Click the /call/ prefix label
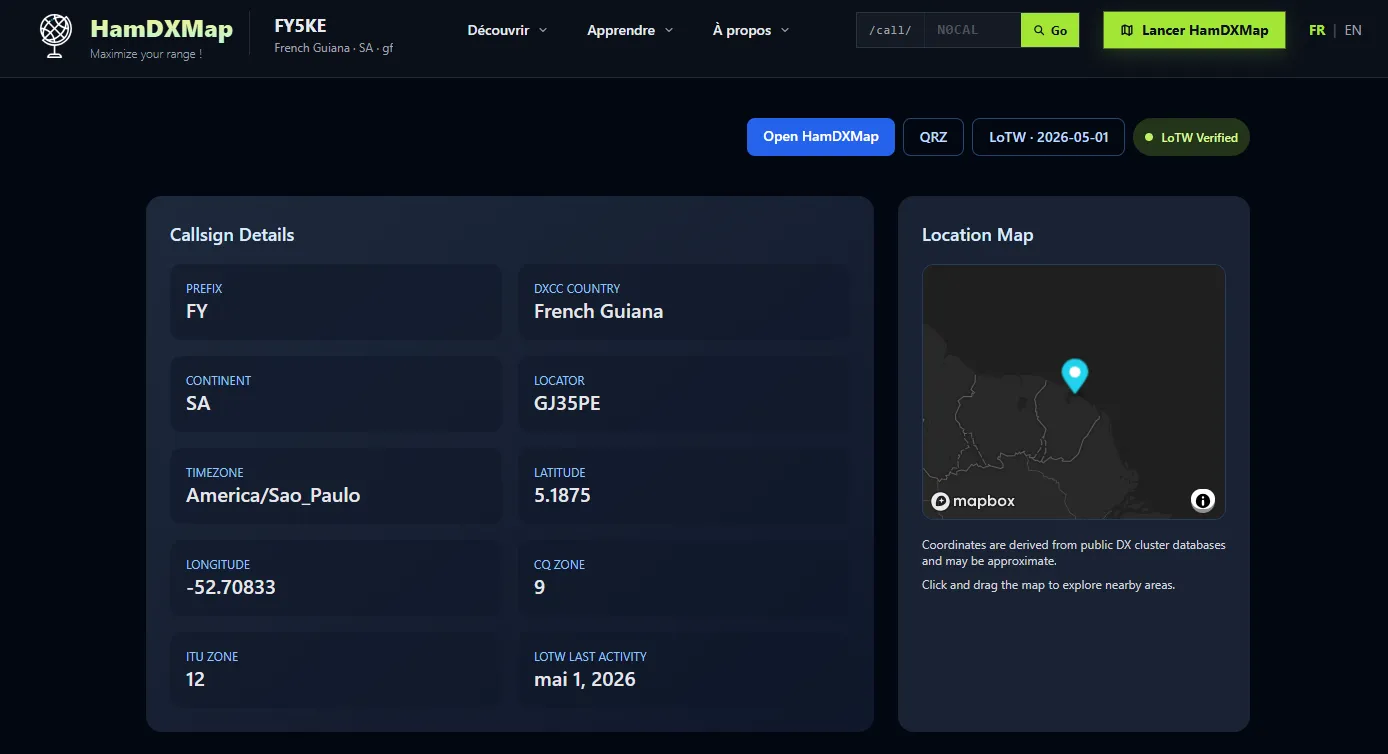 (890, 30)
